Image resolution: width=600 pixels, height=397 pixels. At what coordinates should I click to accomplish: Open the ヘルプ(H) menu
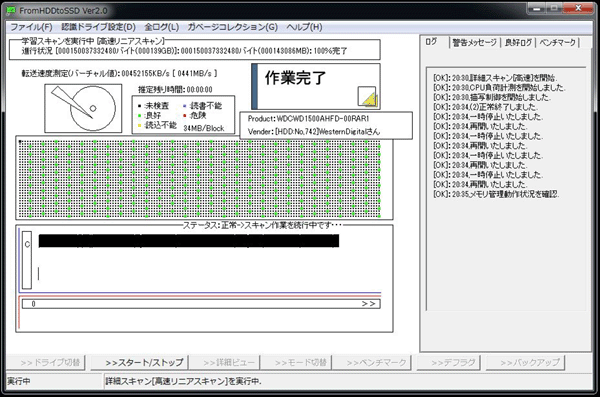click(x=304, y=27)
